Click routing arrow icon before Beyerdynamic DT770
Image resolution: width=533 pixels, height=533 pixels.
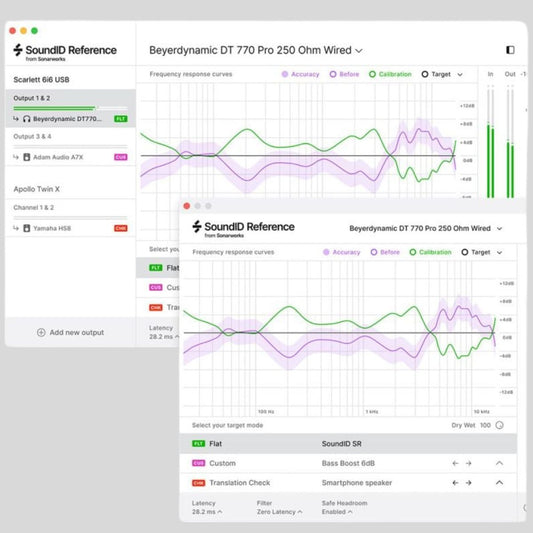[x=16, y=119]
